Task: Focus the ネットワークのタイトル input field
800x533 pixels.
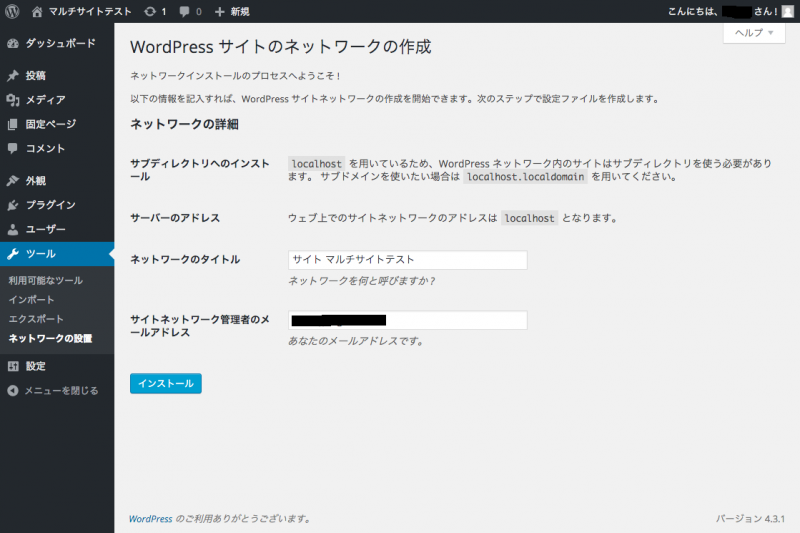Action: pos(408,260)
